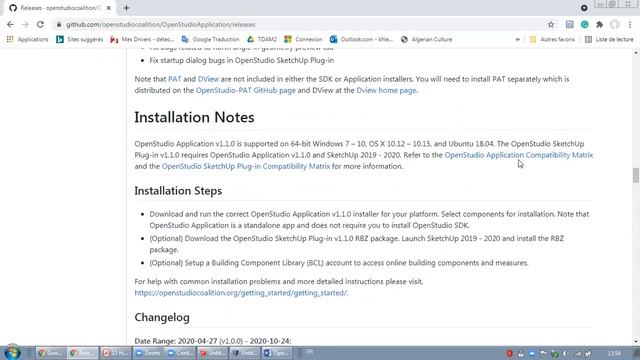Image resolution: width=640 pixels, height=360 pixels.
Task: Open the Applications bookmark shortcut
Action: click(28, 39)
